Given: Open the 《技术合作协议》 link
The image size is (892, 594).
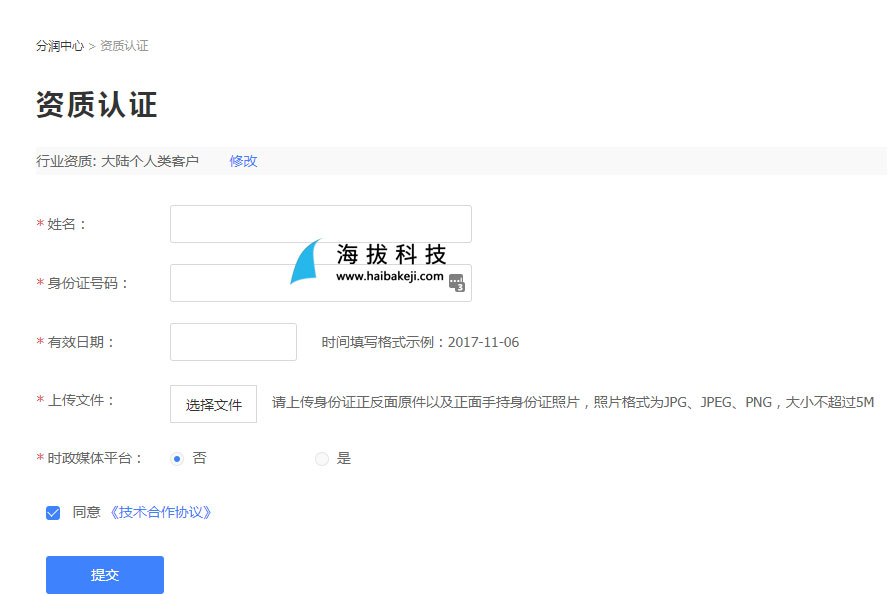Looking at the screenshot, I should point(160,512).
